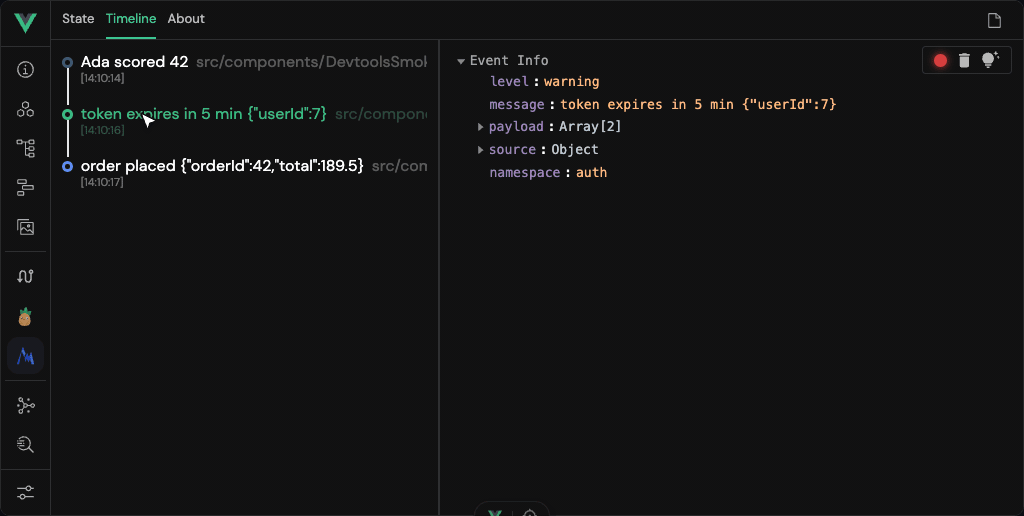Open the Pinia pineapple icon
1024x516 pixels.
[x=25, y=317]
